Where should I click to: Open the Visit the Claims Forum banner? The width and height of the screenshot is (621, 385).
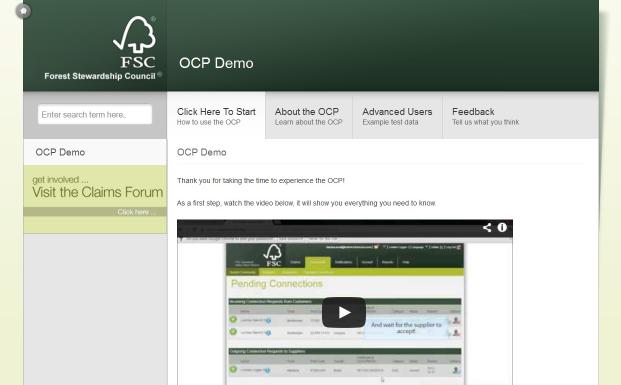click(x=95, y=199)
